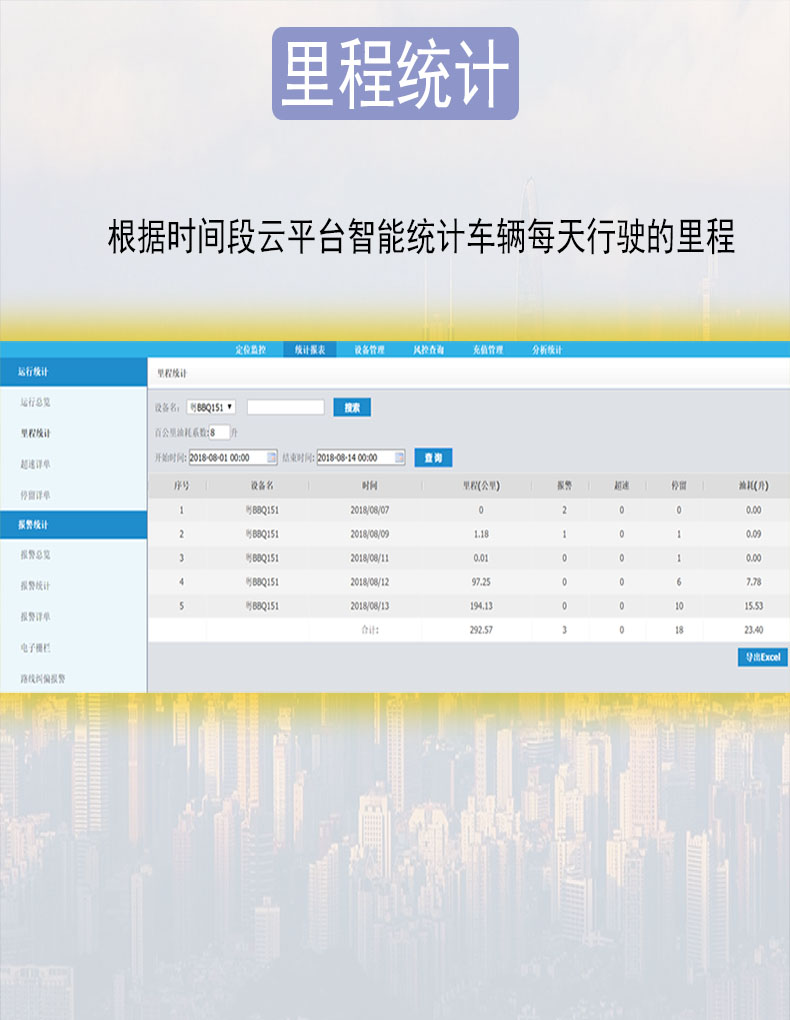Expand the 粤BBQ151 device dropdown
The width and height of the screenshot is (790, 1020).
(211, 407)
